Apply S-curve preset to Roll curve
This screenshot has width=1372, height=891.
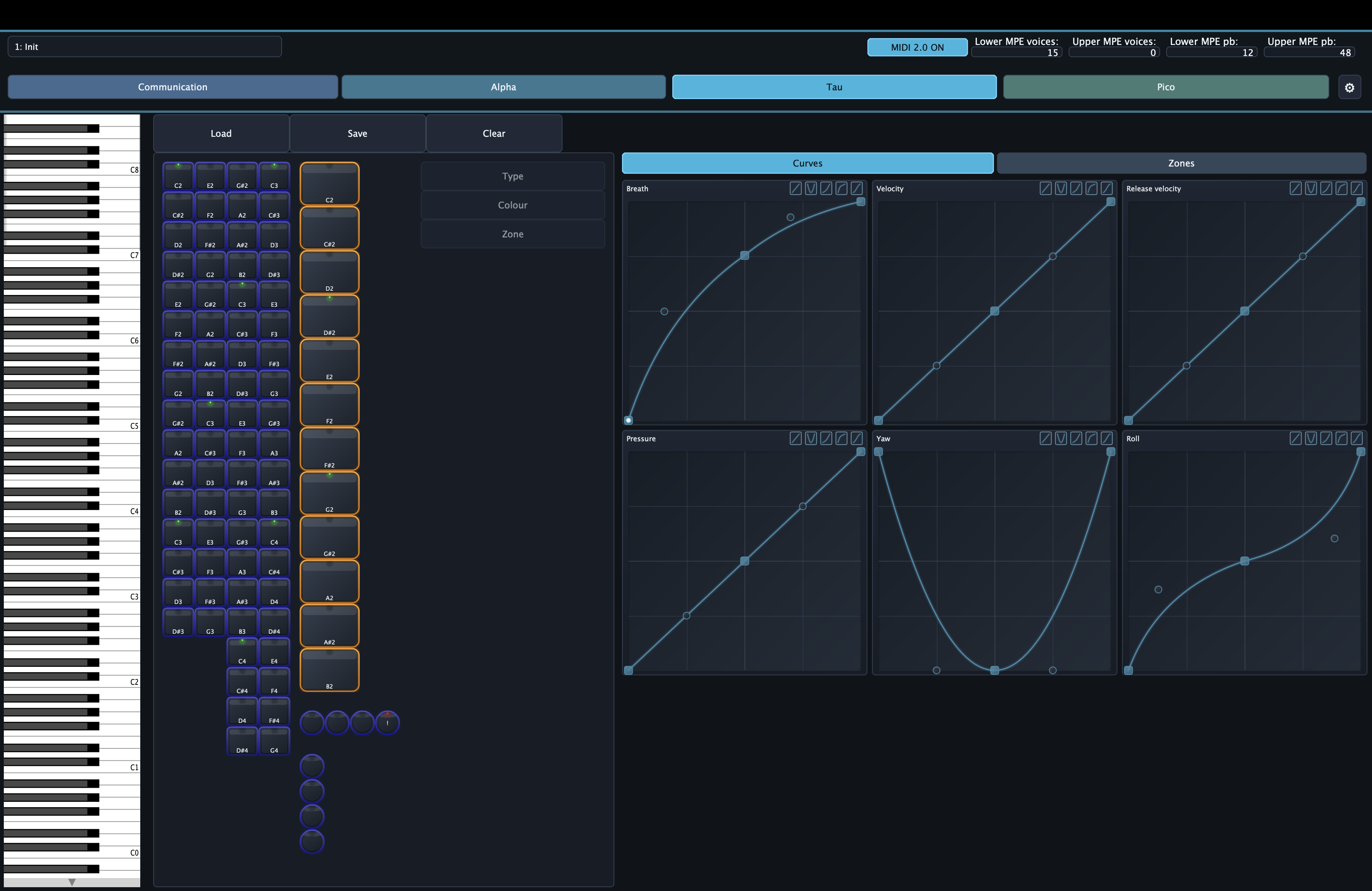[x=1356, y=439]
